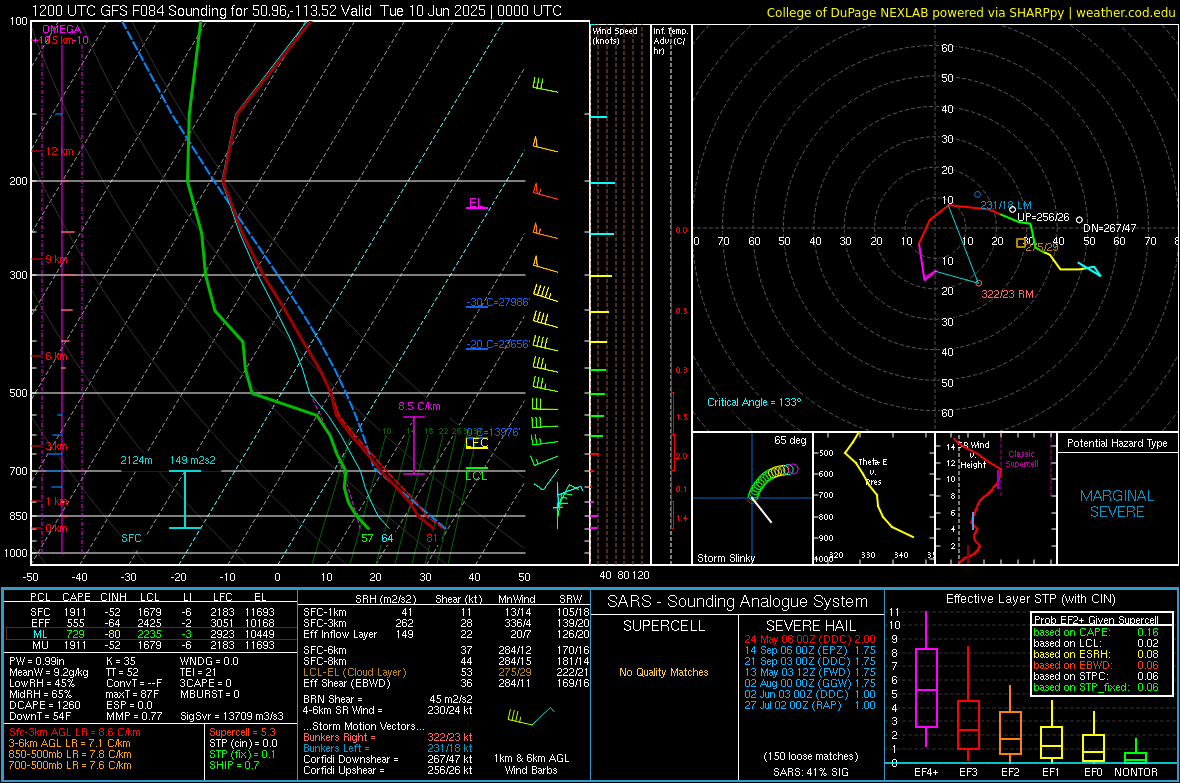Select the yellow LFC marker on skew-T

click(476, 443)
